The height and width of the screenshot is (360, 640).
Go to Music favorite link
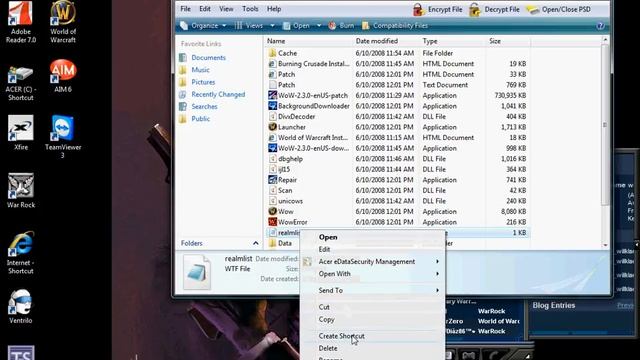pyautogui.click(x=200, y=70)
